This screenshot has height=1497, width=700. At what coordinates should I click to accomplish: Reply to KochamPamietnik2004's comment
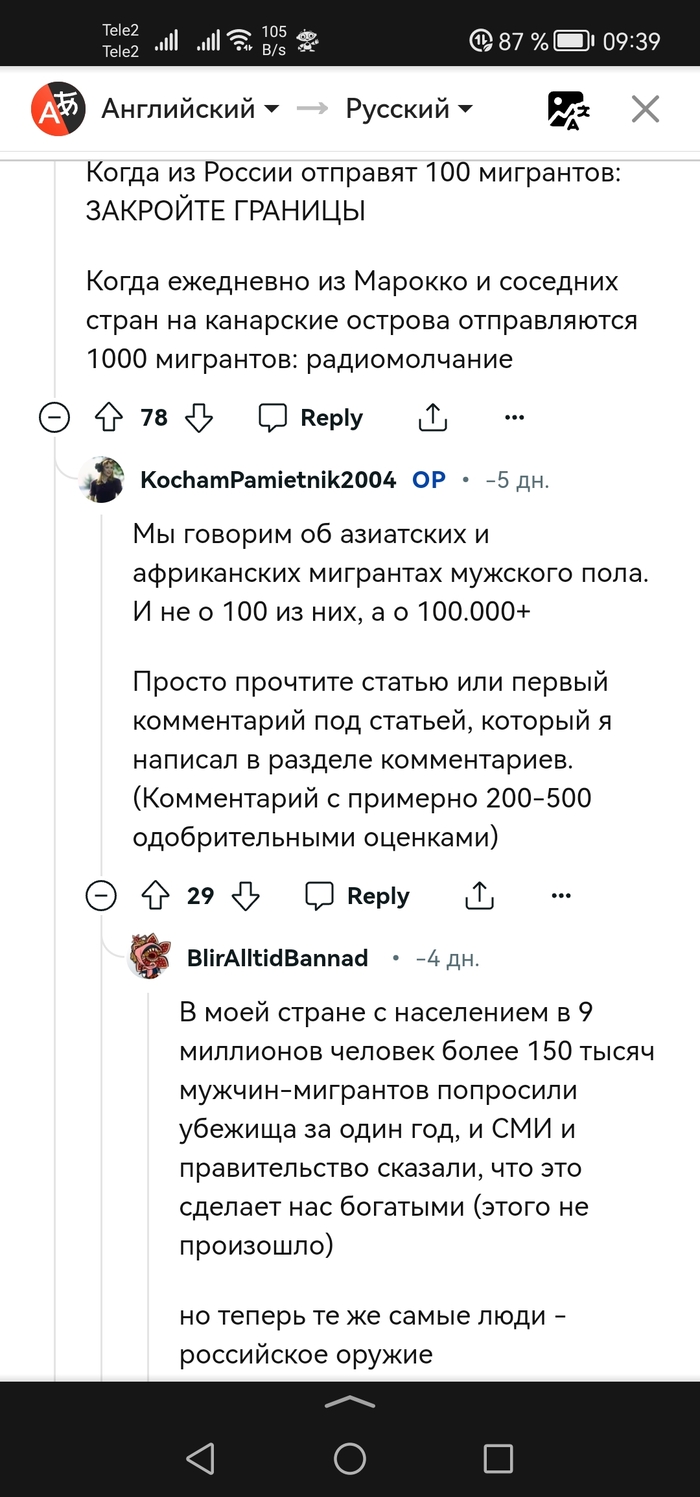click(358, 895)
